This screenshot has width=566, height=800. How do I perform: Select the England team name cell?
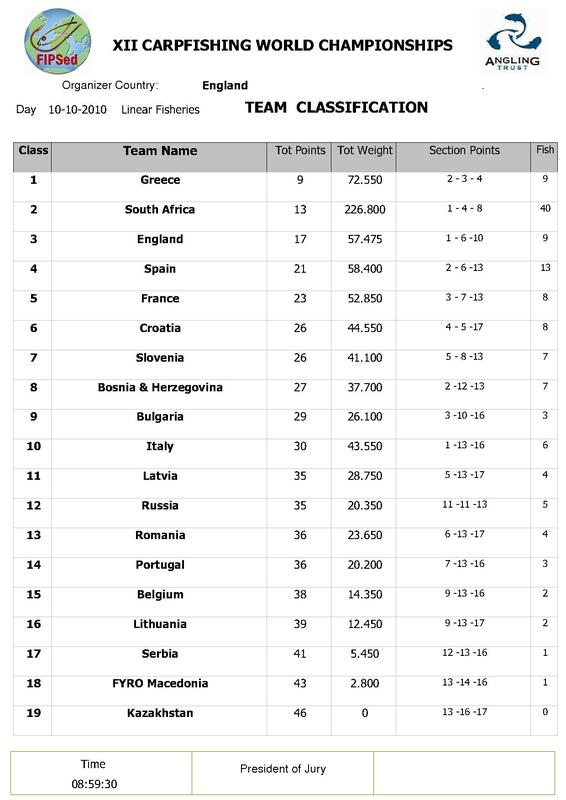[160, 239]
